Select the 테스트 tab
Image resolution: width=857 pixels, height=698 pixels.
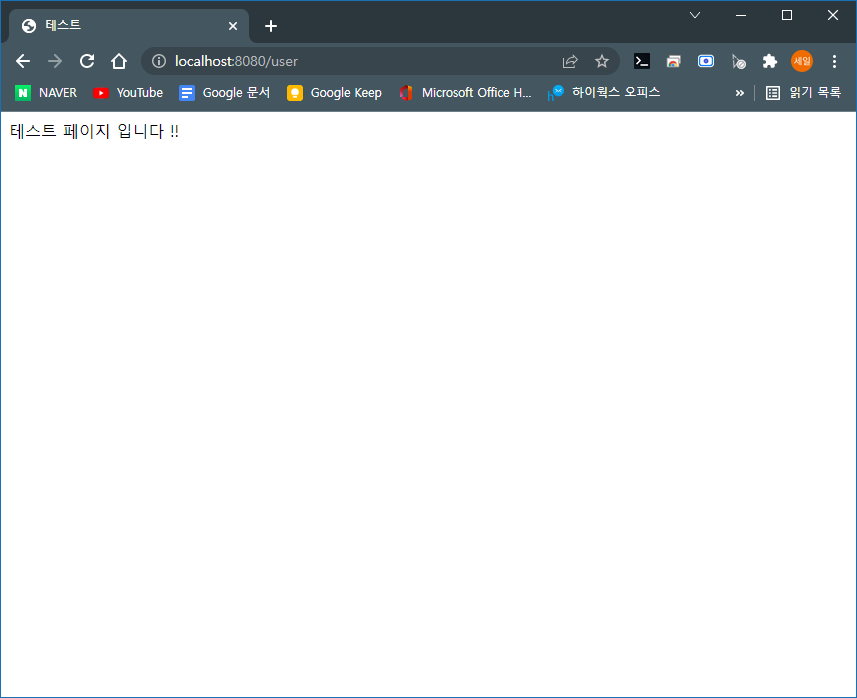[x=129, y=26]
